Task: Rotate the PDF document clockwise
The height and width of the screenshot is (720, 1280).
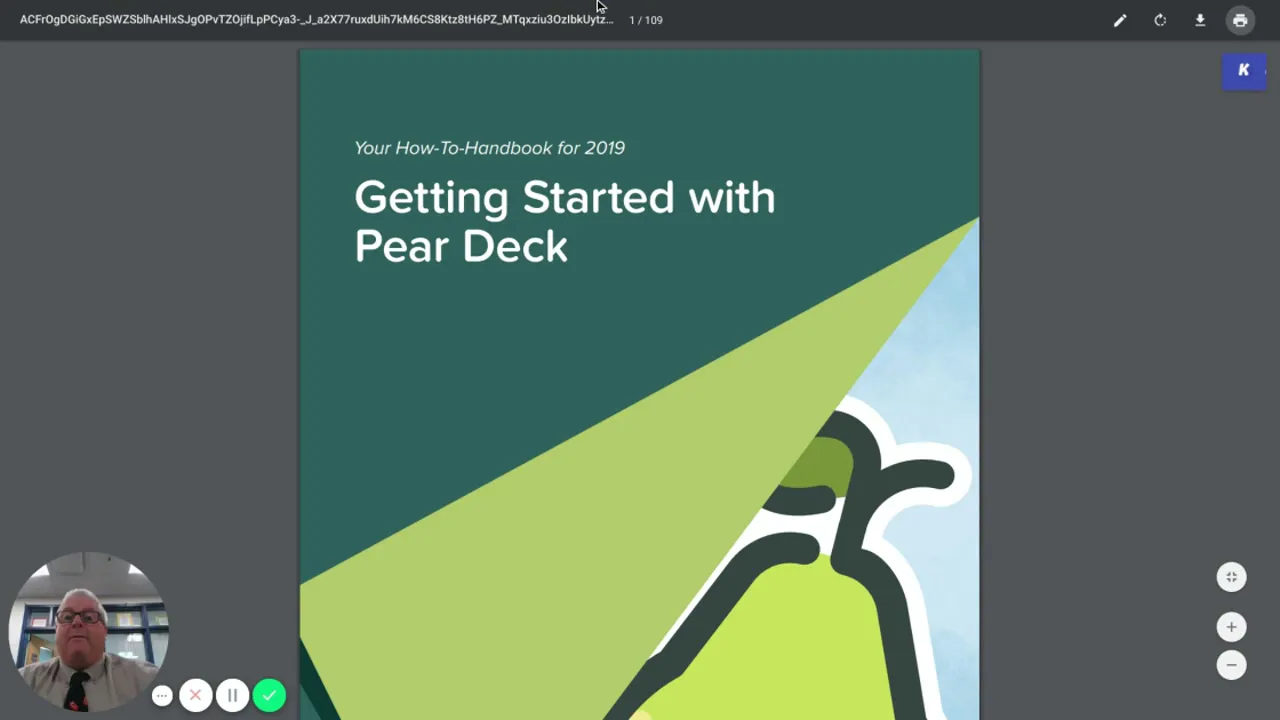Action: [1160, 20]
